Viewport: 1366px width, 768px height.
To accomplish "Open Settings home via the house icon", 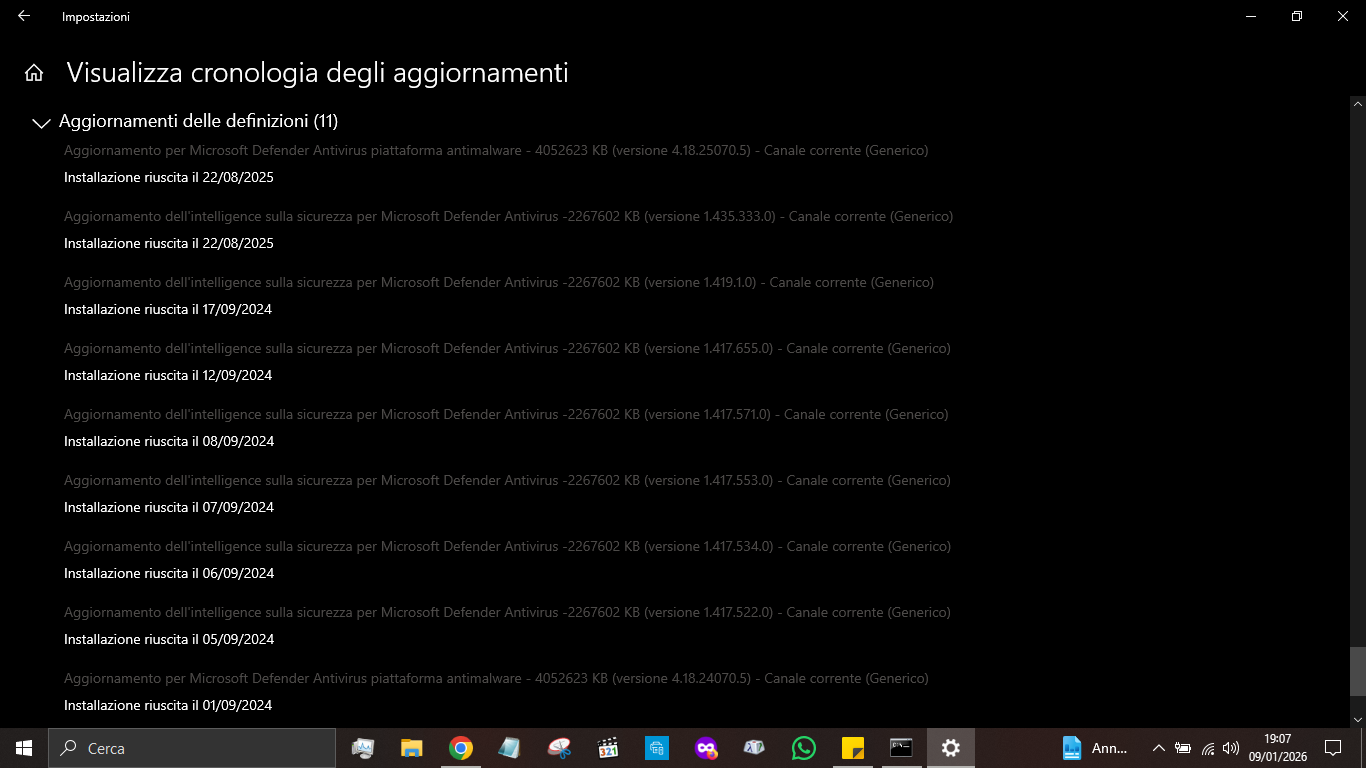I will 34,73.
